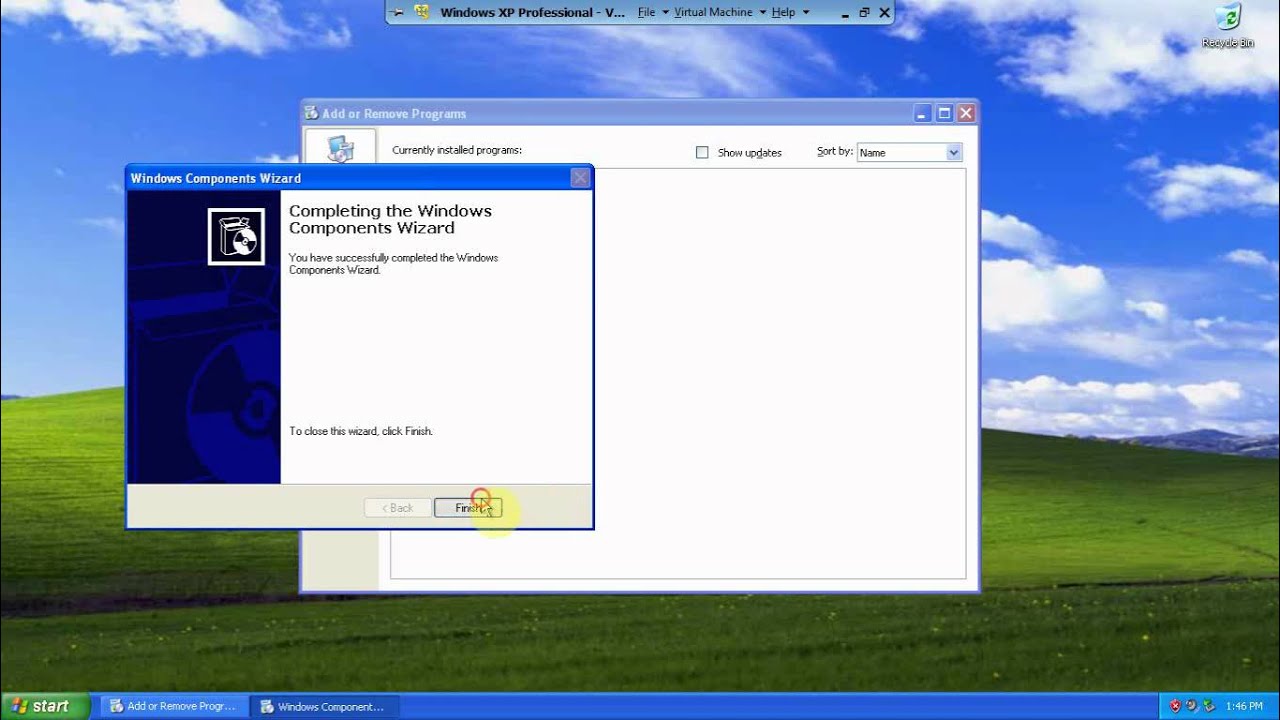Expand the Help menu dropdown arrow

click(x=806, y=13)
